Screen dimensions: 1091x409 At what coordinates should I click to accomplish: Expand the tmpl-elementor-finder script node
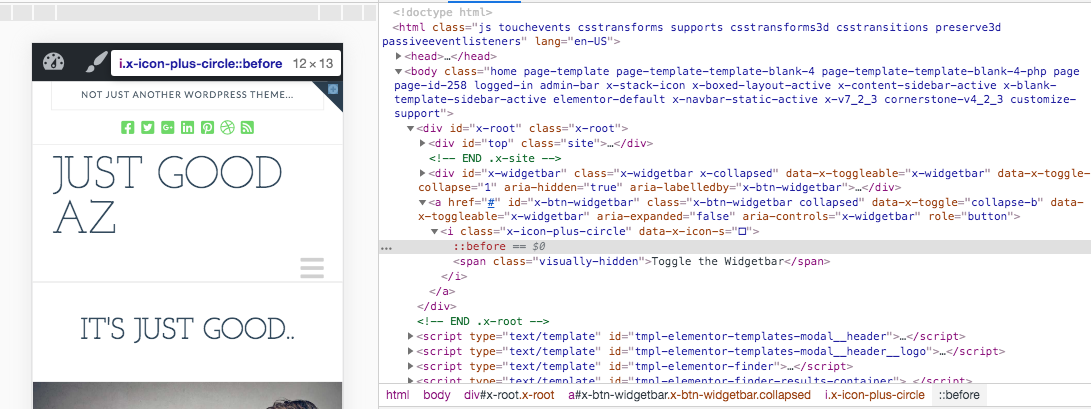click(x=411, y=366)
